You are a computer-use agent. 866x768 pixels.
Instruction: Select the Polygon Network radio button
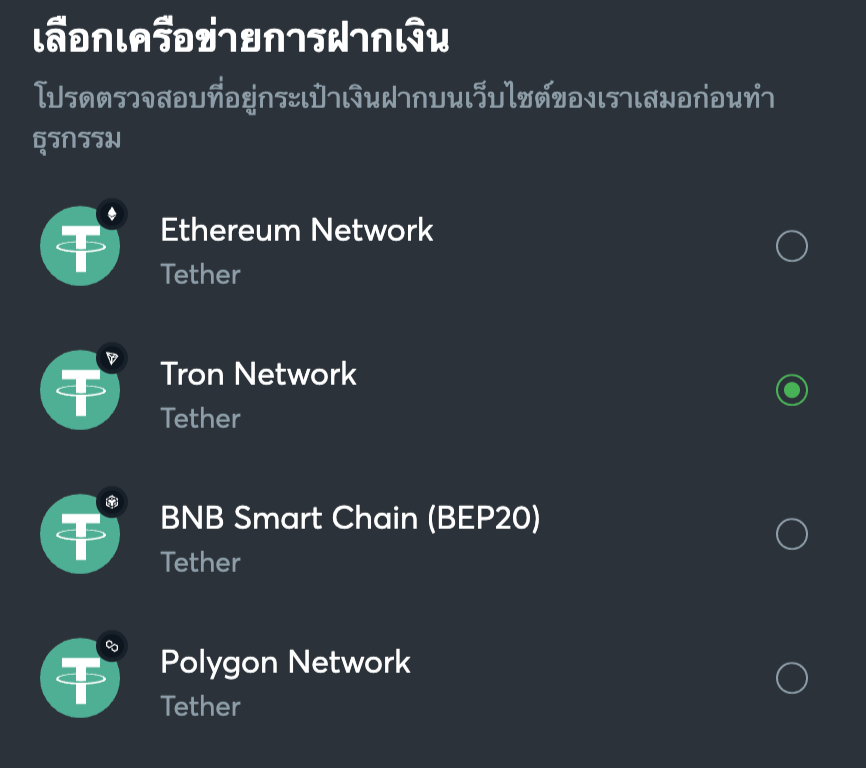[x=791, y=678]
